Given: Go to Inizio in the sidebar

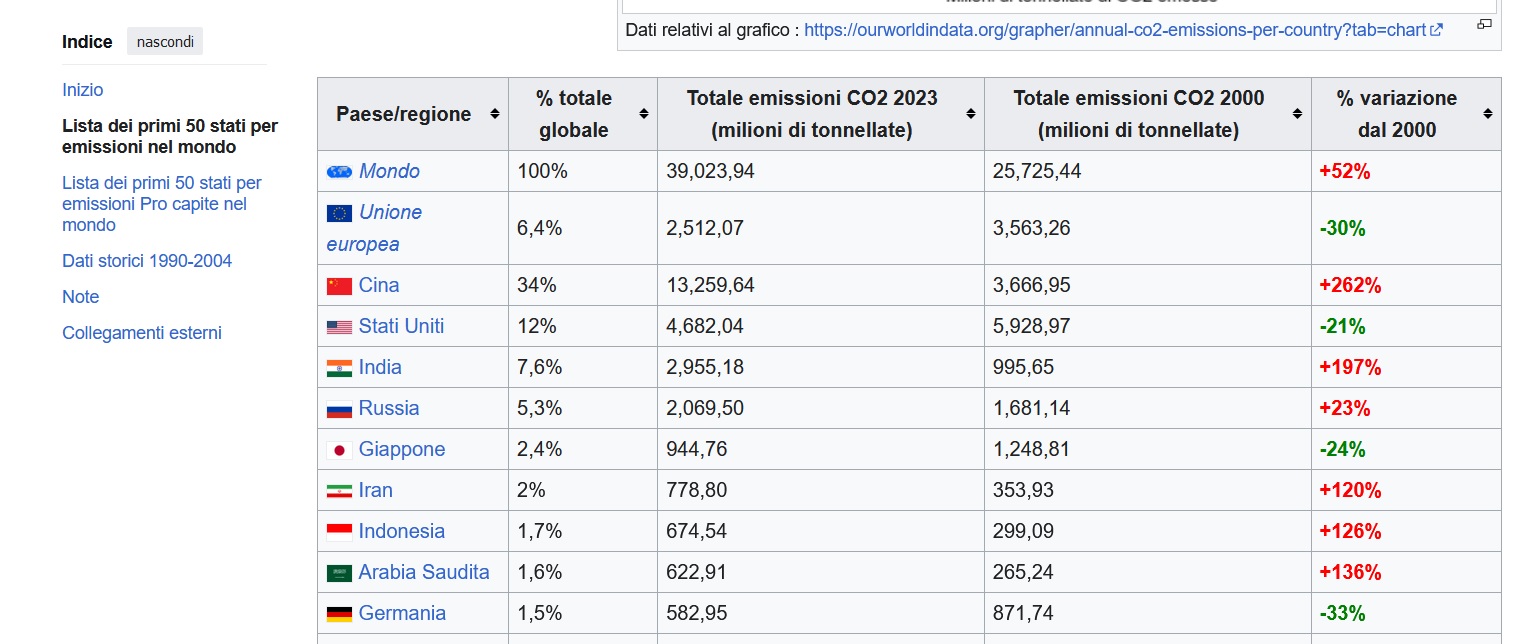Looking at the screenshot, I should pos(83,90).
